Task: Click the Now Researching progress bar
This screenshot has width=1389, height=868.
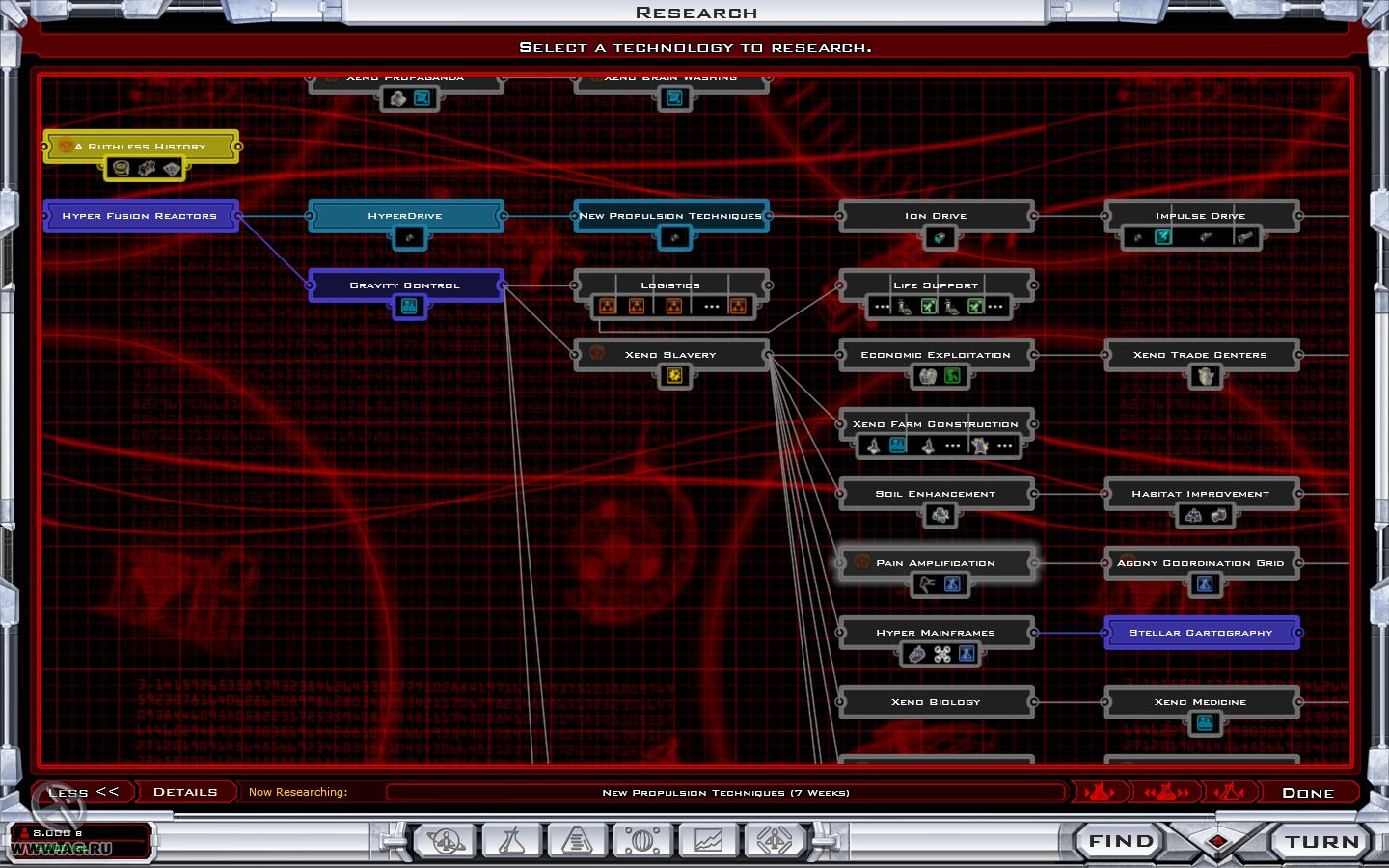Action: [x=725, y=793]
